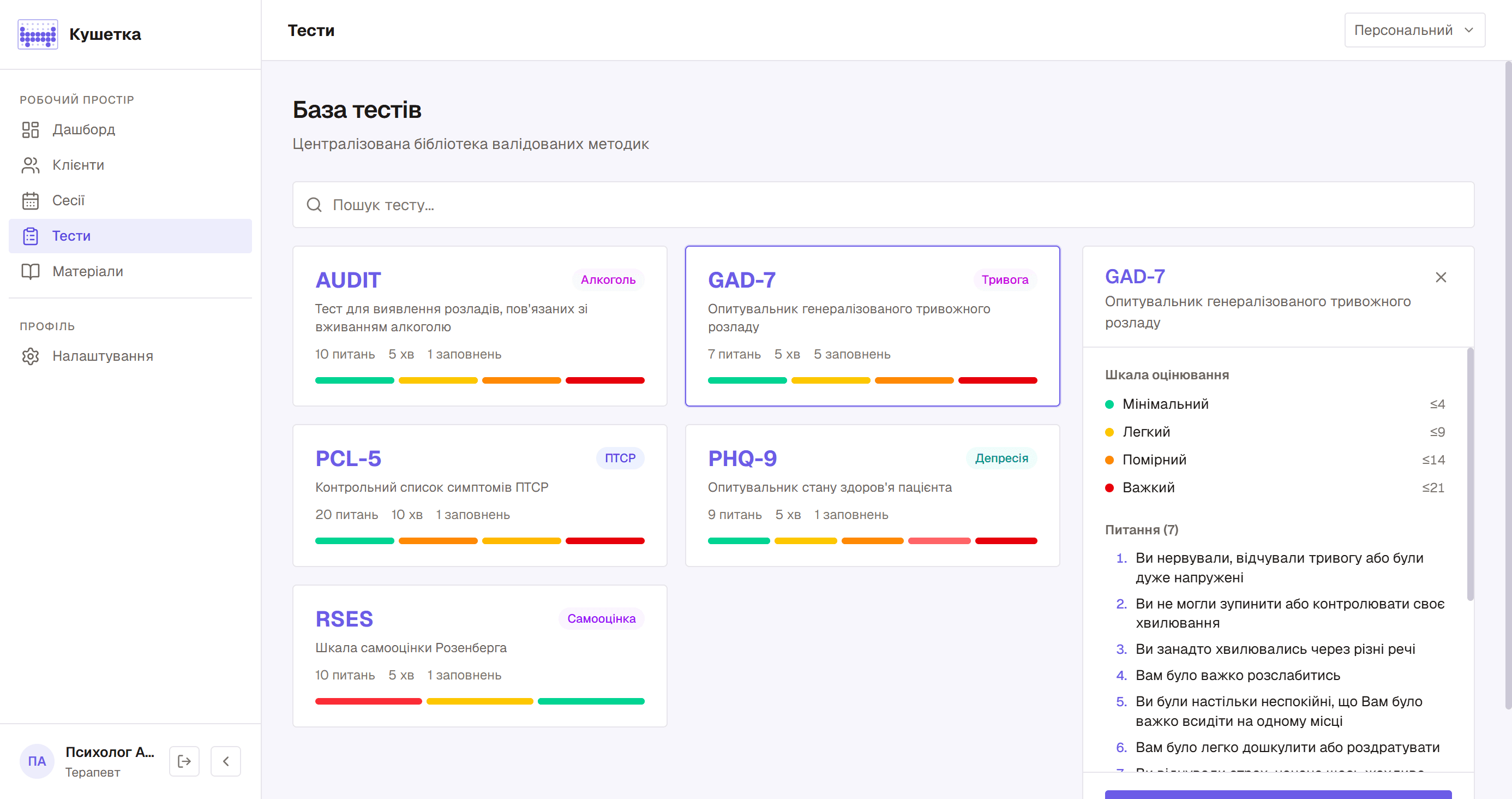Click the Тести clipboard icon
This screenshot has height=799, width=1512.
[31, 236]
